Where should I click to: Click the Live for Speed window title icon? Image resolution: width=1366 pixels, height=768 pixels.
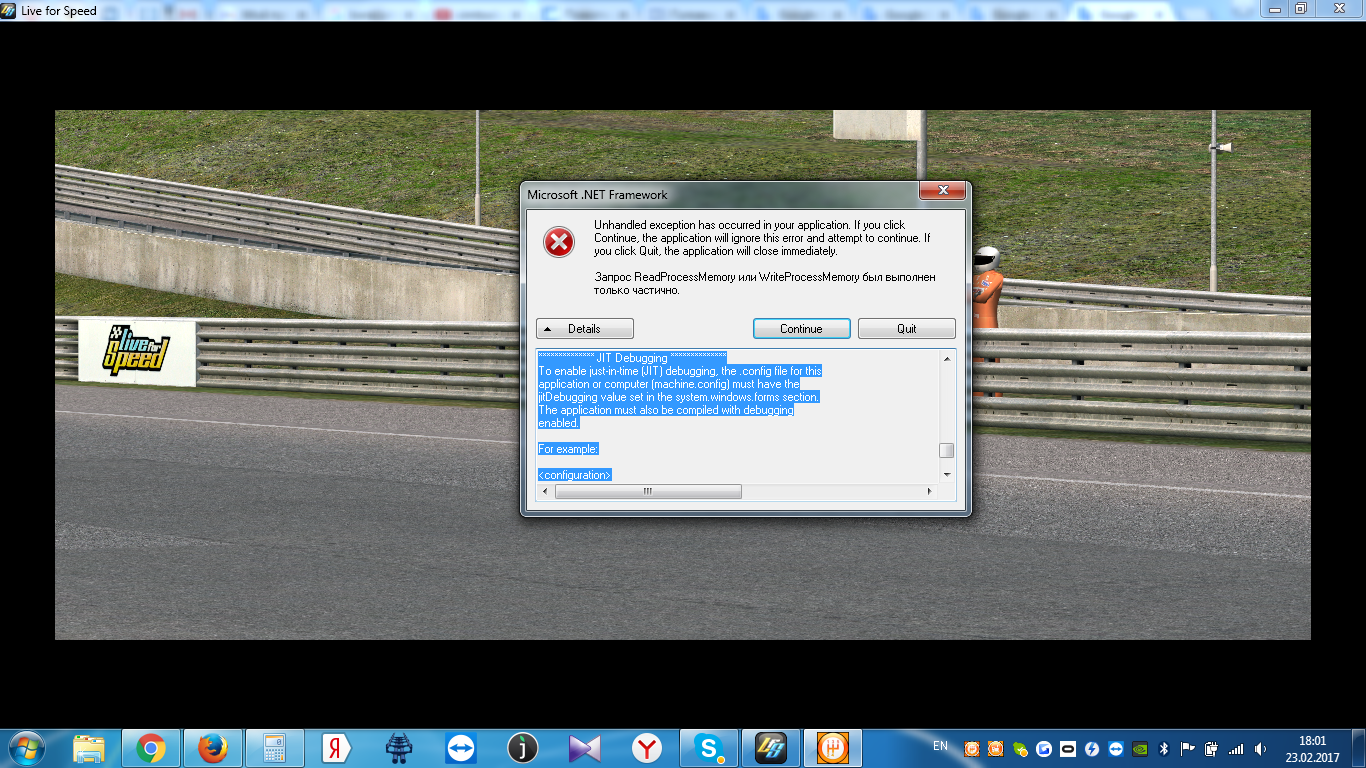tap(9, 10)
